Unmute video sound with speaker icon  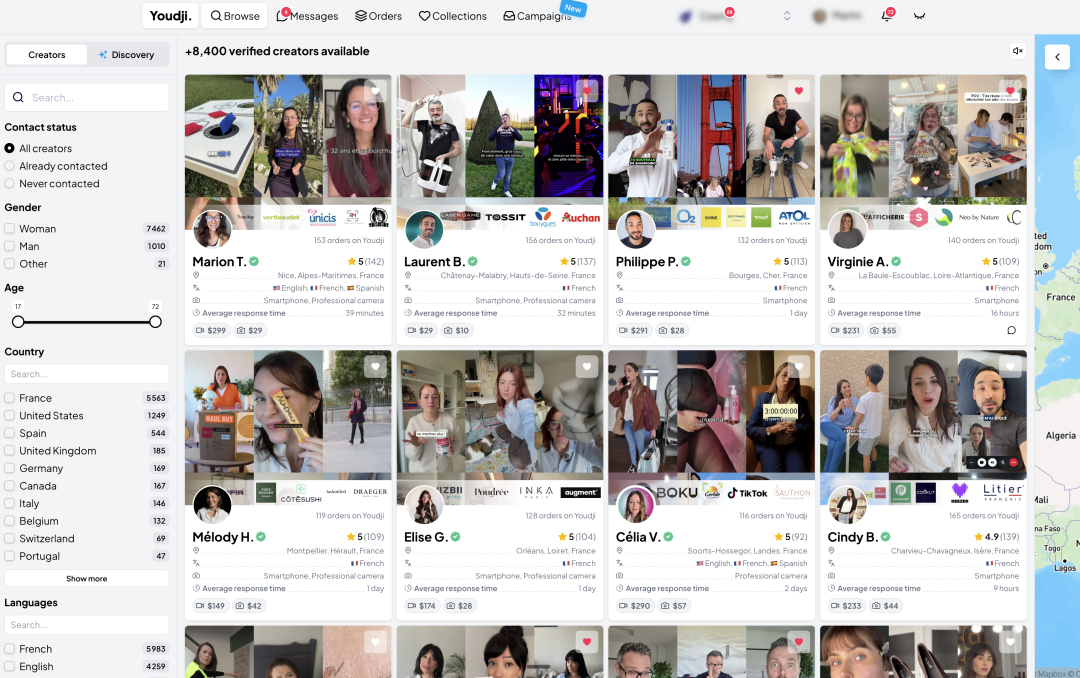1017,51
